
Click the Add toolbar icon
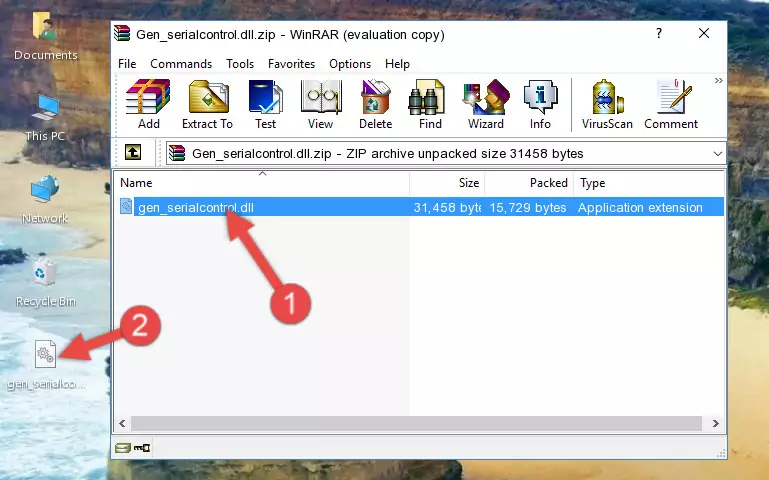click(x=149, y=104)
